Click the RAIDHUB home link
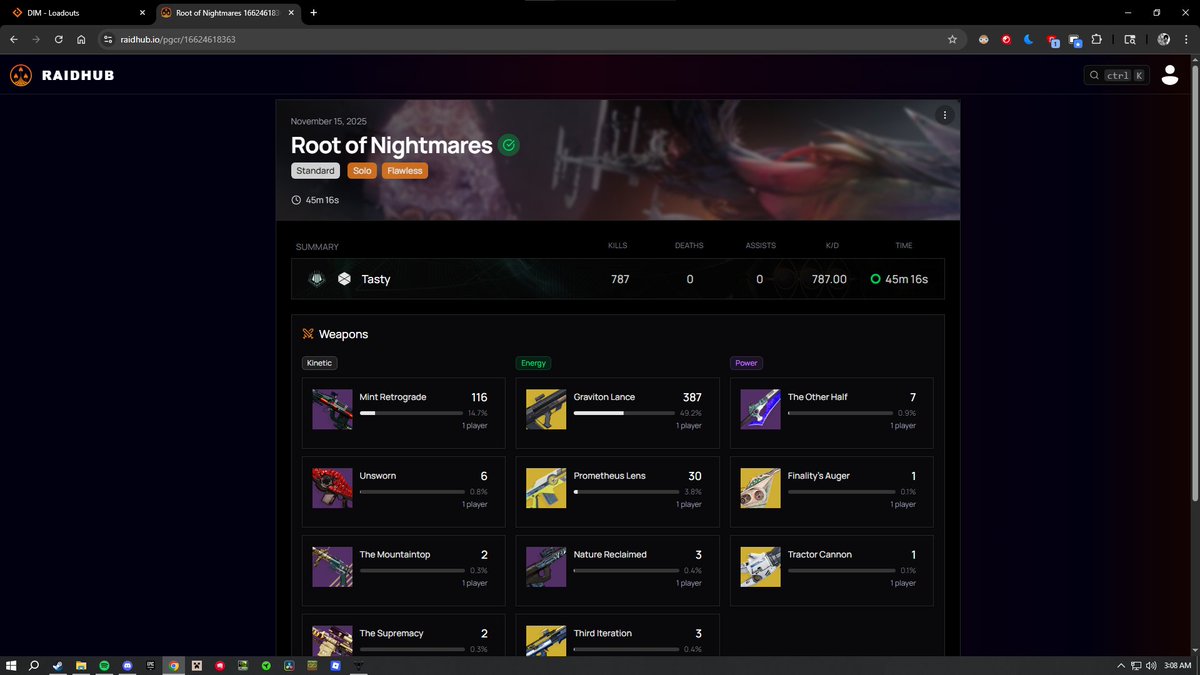 click(x=78, y=75)
